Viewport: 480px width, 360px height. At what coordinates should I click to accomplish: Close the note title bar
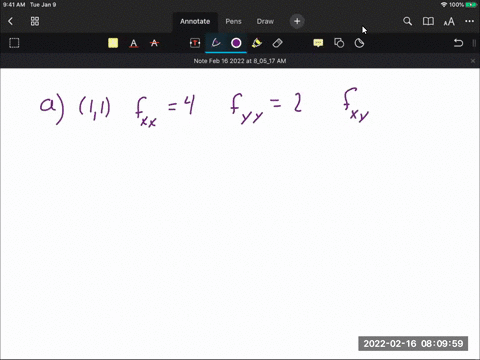point(473,61)
